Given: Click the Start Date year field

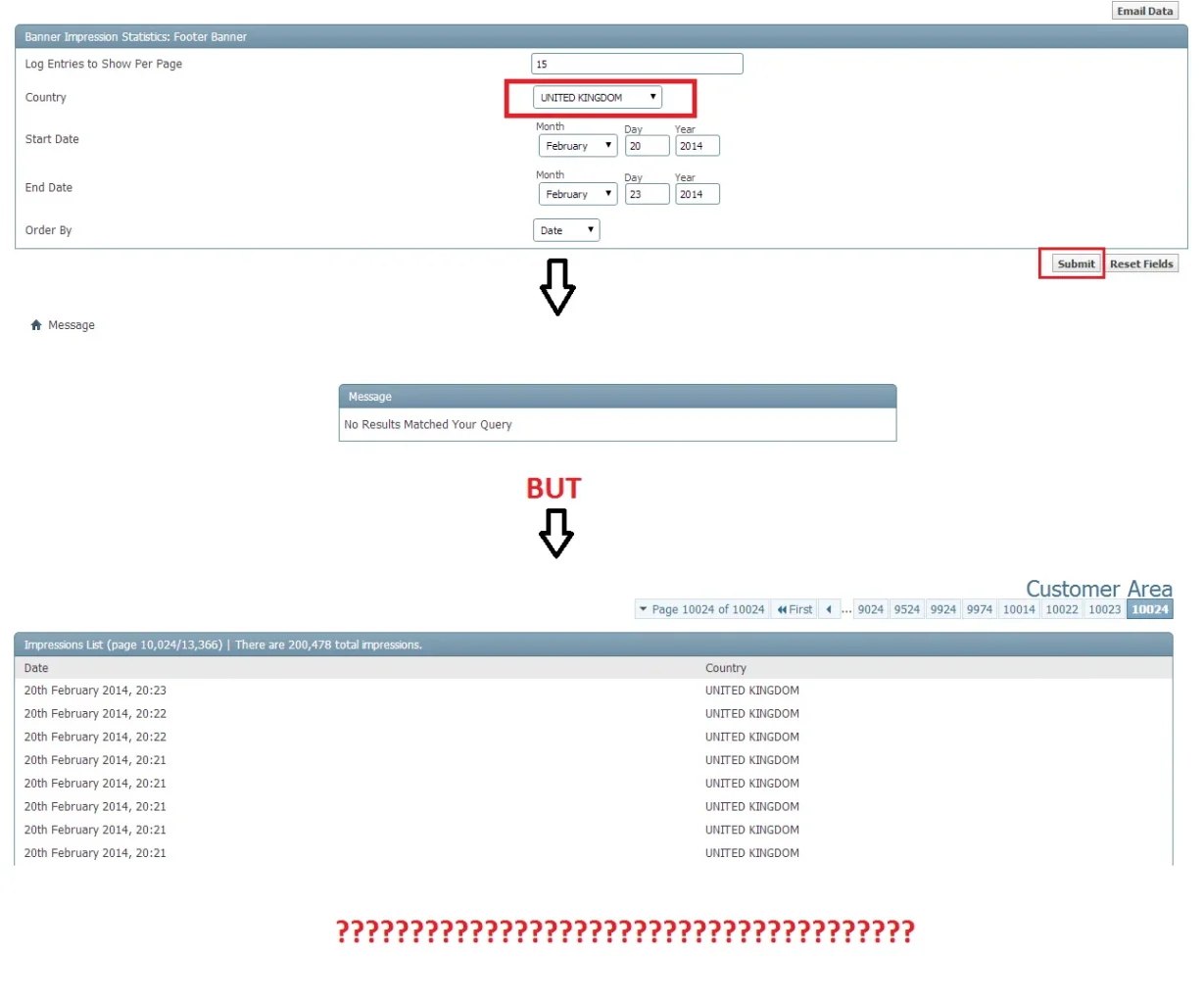Looking at the screenshot, I should click(698, 146).
